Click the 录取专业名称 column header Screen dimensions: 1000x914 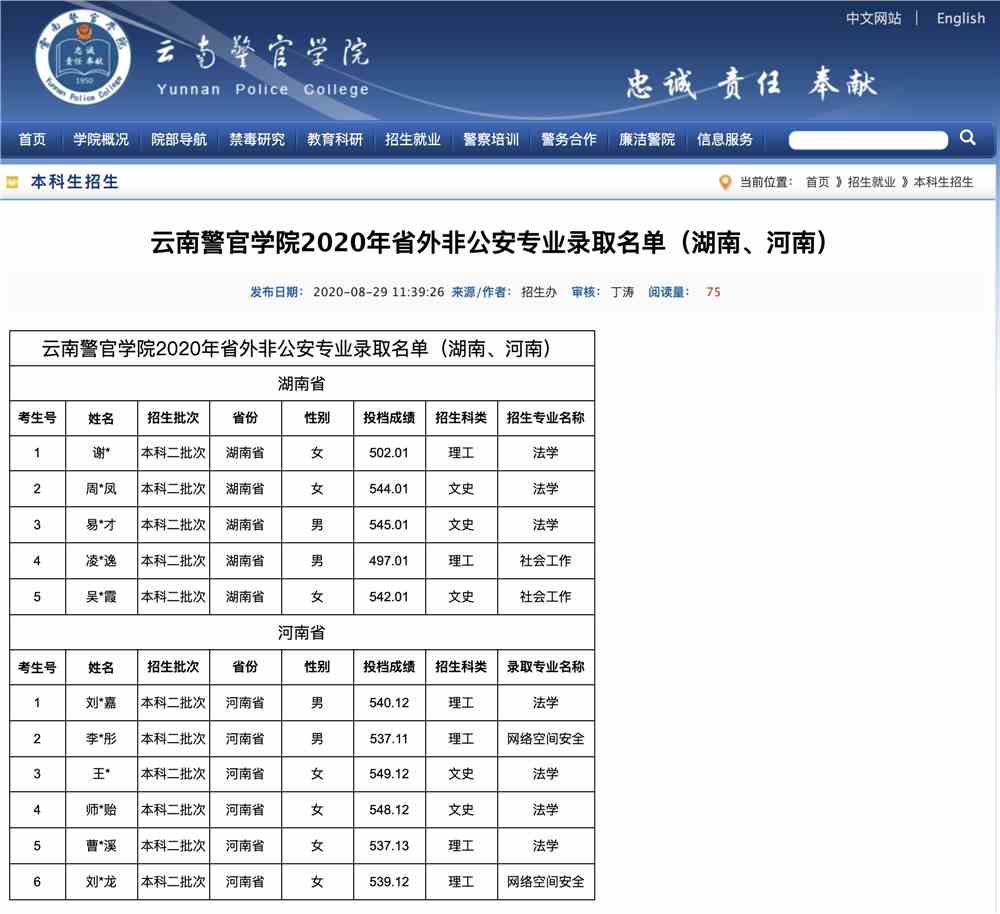point(546,667)
